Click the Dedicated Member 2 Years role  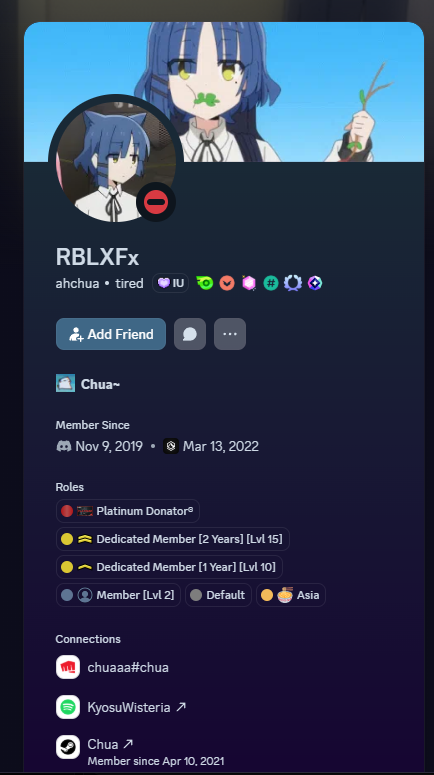[173, 539]
